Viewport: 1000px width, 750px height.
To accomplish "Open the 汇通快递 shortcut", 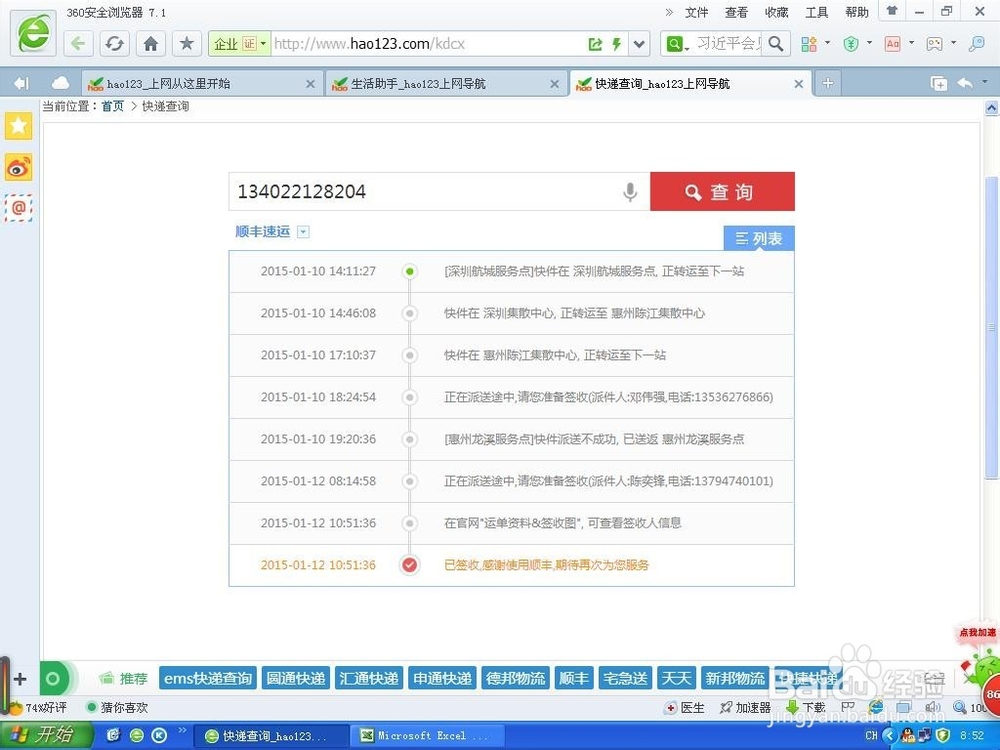I will [x=369, y=678].
